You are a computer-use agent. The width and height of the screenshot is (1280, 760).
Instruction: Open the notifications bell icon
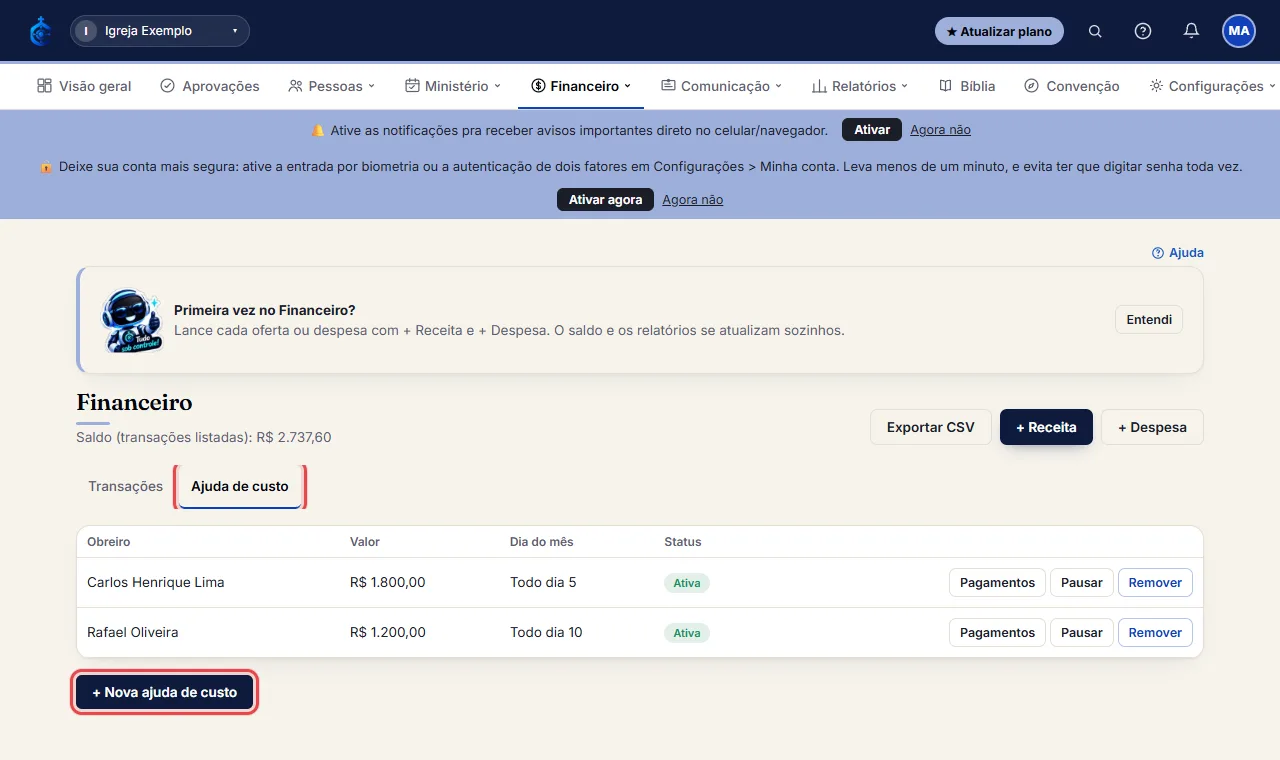pyautogui.click(x=1191, y=31)
